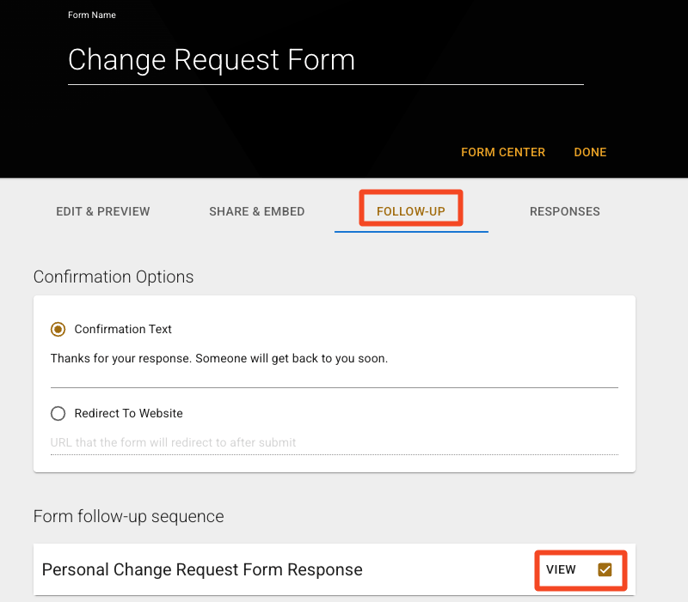
Task: Uncheck the follow-up sequence checkbox
Action: [605, 570]
